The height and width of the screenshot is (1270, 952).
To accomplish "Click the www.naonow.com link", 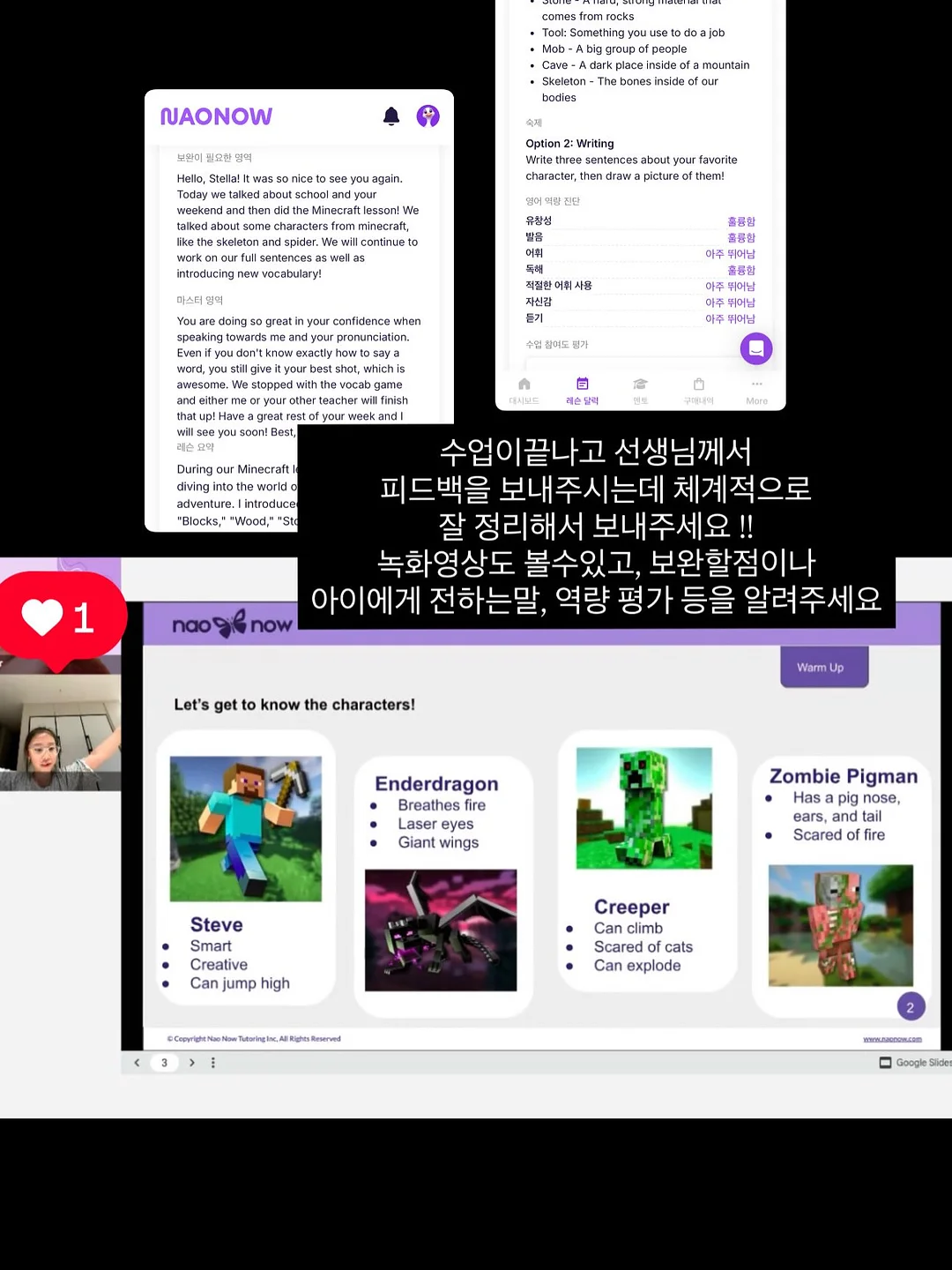I will pyautogui.click(x=892, y=1039).
